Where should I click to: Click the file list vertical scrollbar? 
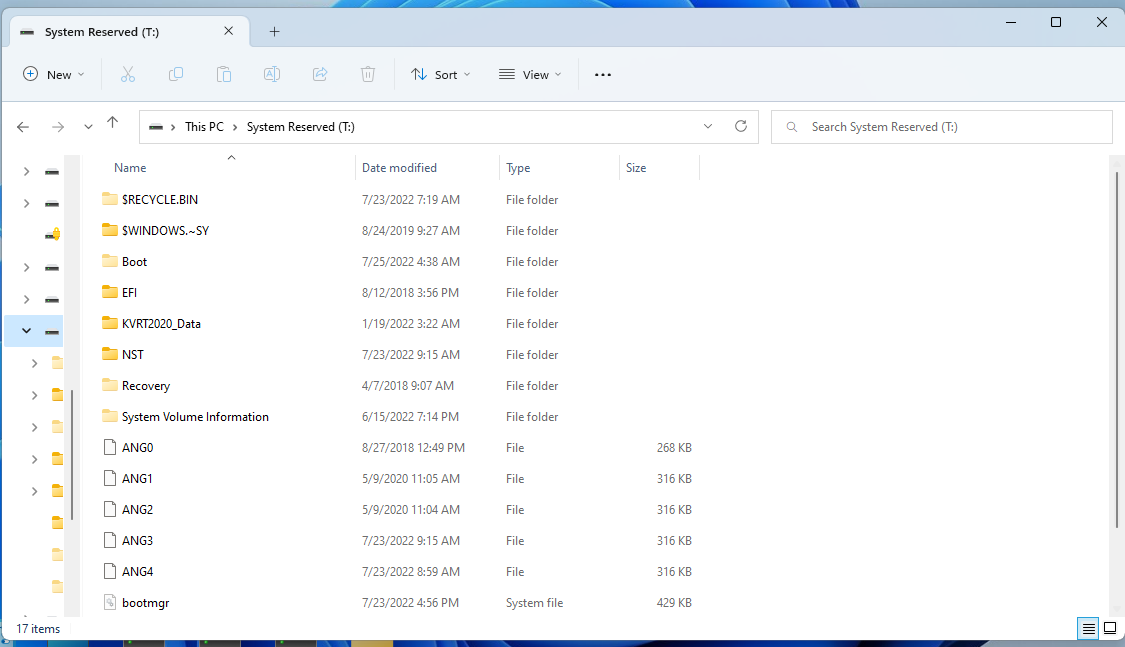coord(1116,349)
